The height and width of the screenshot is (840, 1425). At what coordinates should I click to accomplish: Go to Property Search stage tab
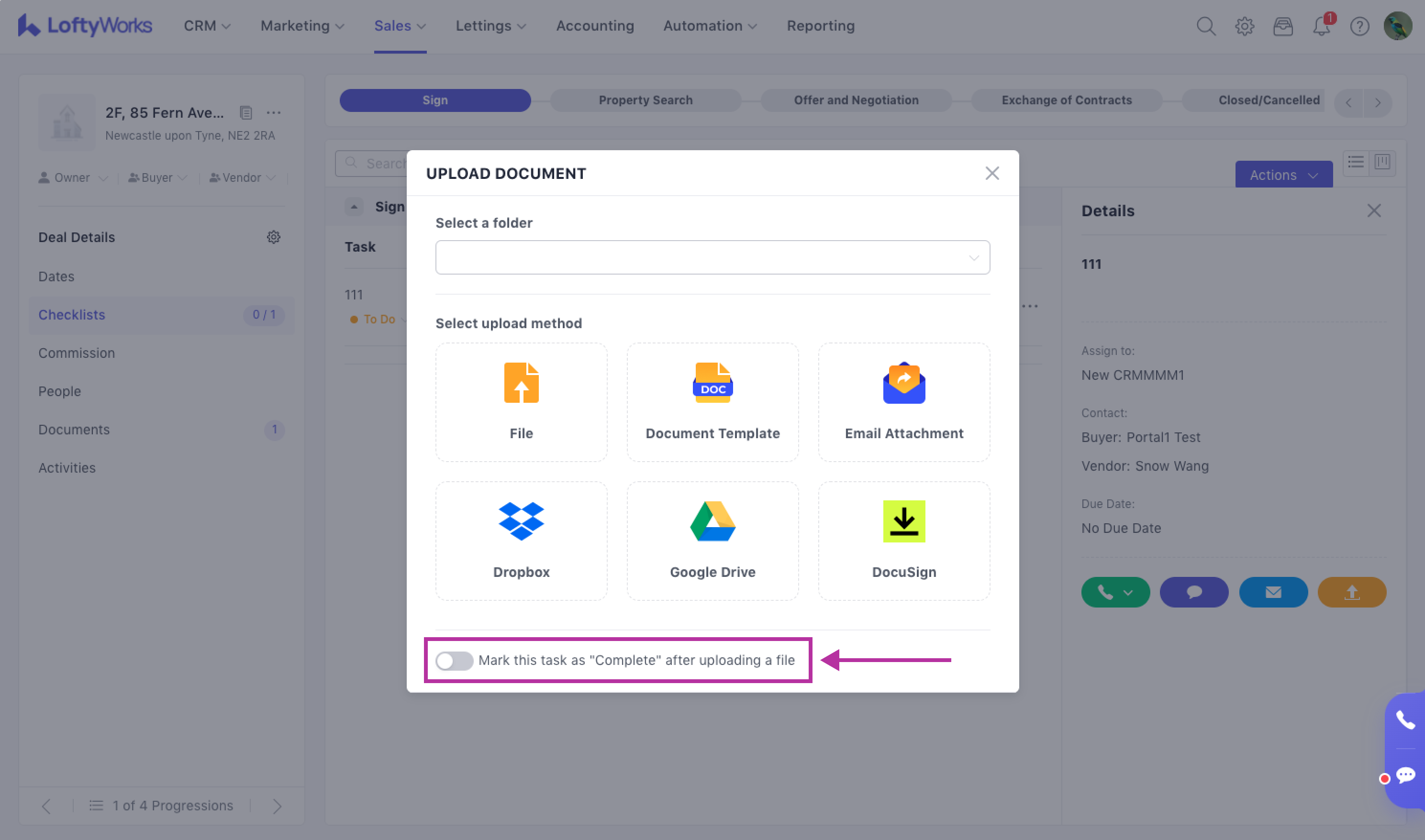click(x=646, y=100)
